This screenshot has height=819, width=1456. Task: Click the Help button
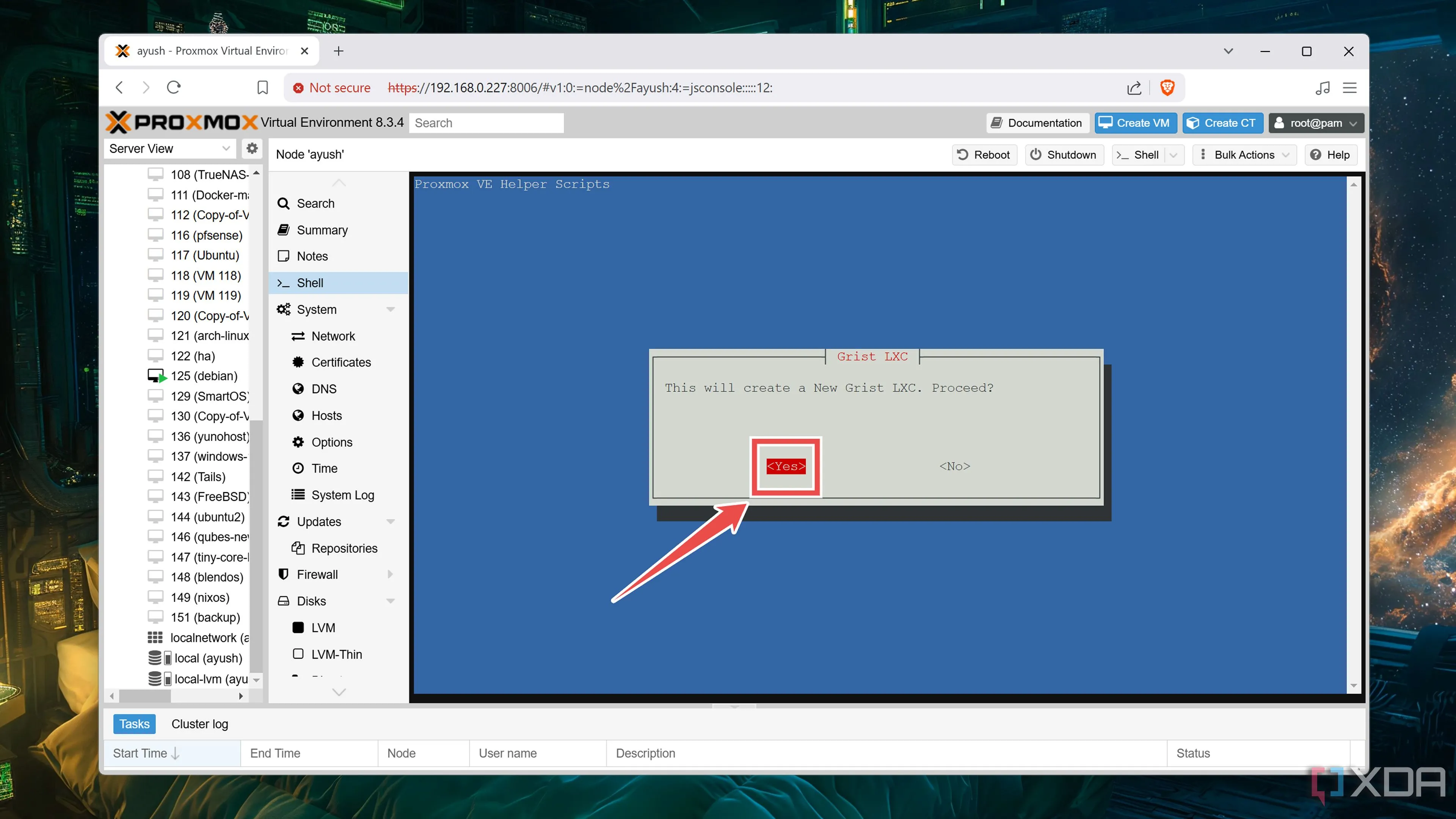1330,155
